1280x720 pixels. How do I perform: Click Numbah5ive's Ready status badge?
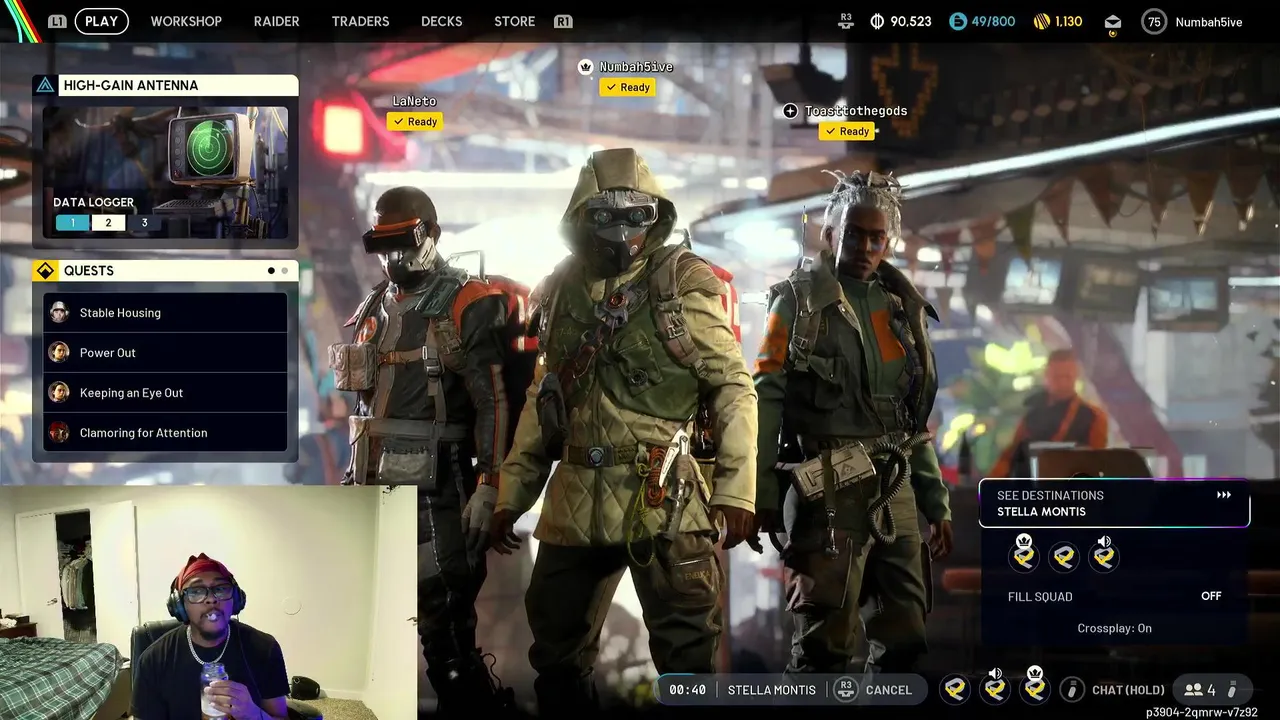(x=628, y=88)
